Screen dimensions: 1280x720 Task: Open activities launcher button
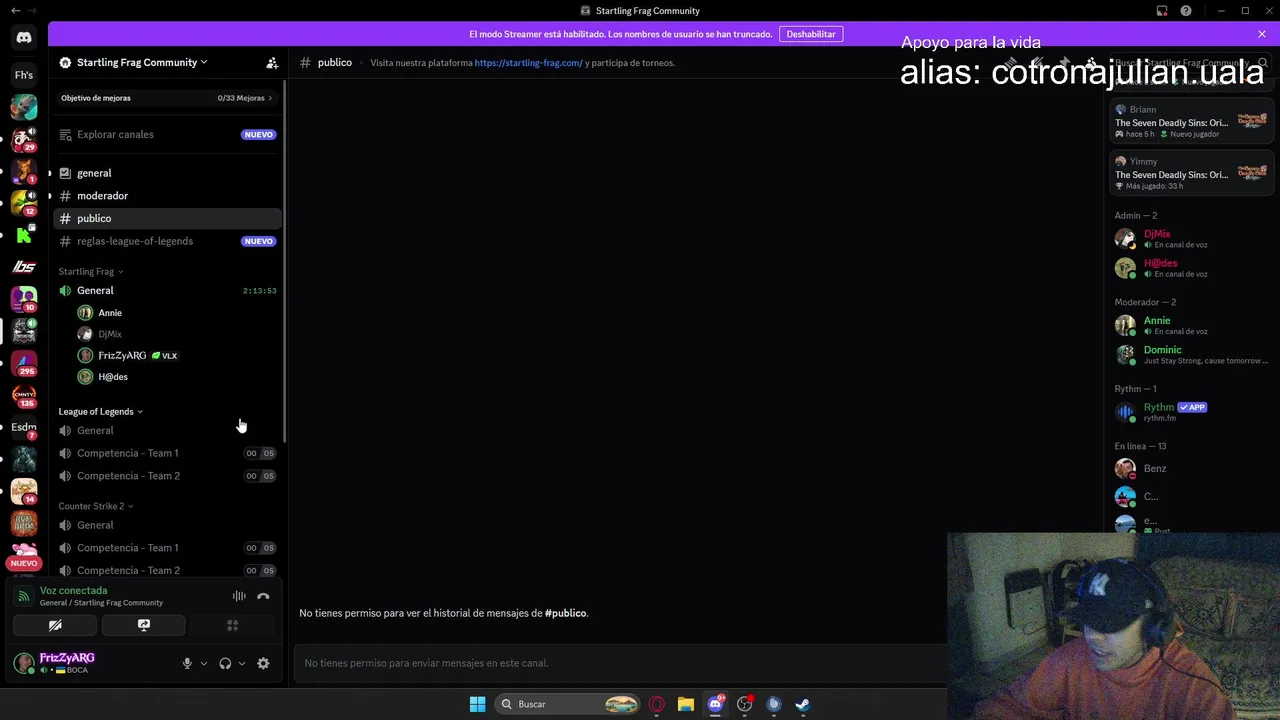pos(232,625)
